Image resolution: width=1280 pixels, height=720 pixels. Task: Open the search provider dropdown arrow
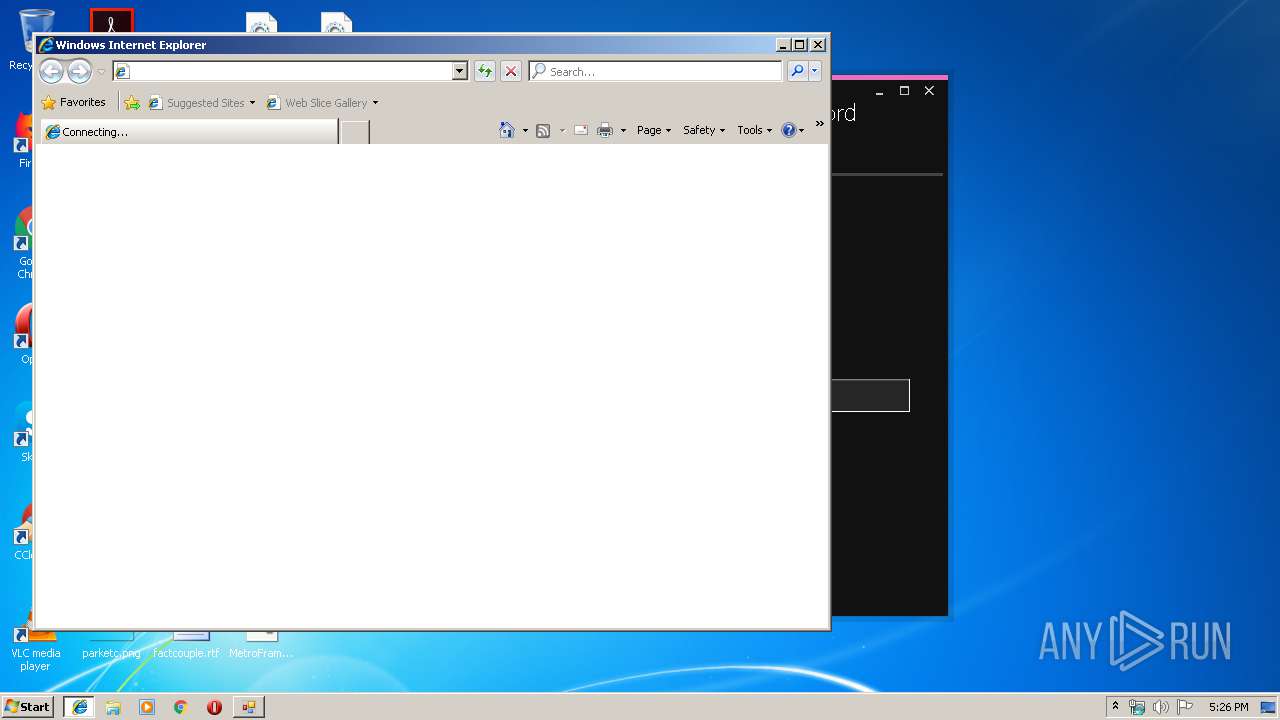(x=815, y=71)
